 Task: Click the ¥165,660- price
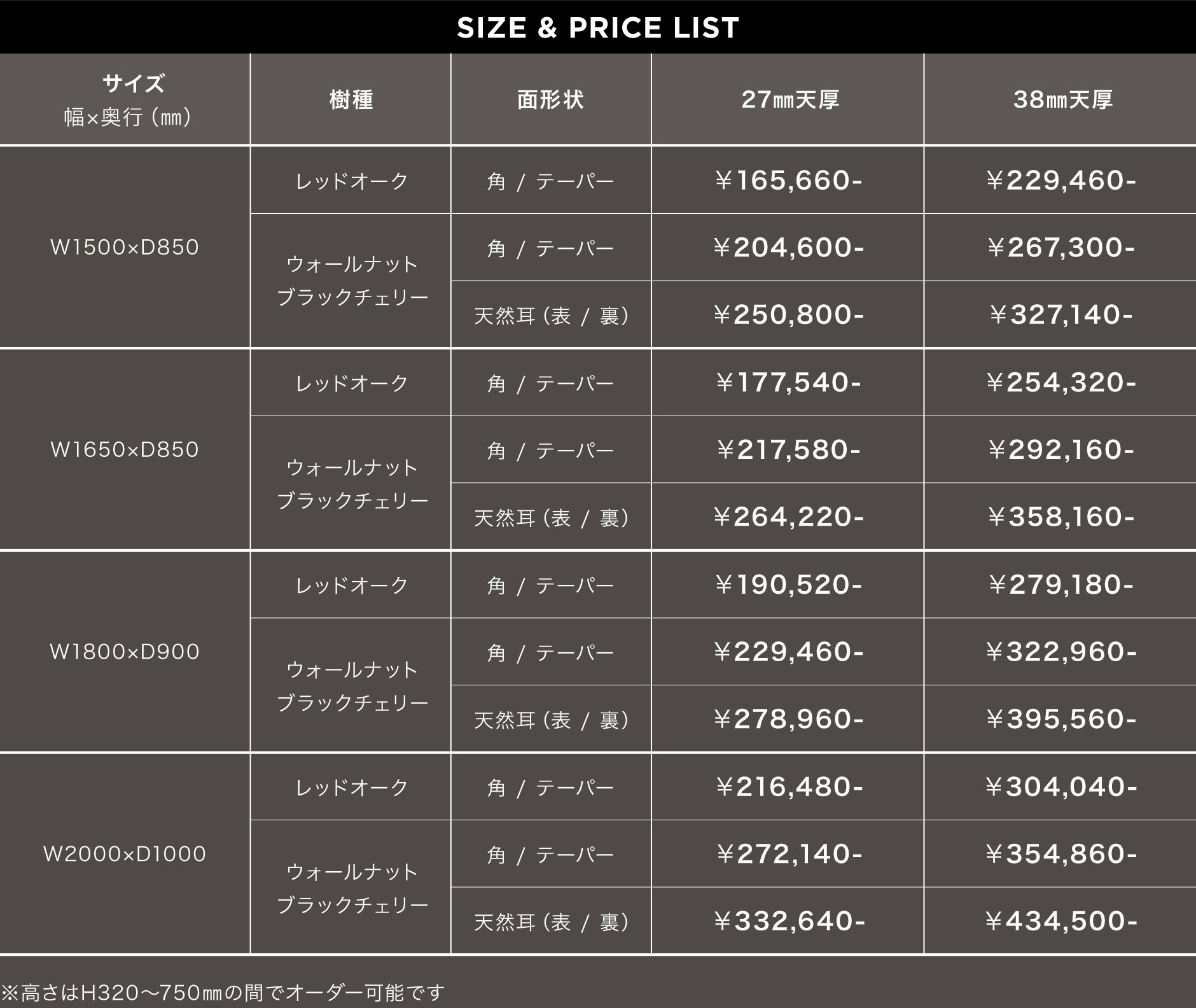coord(788,180)
